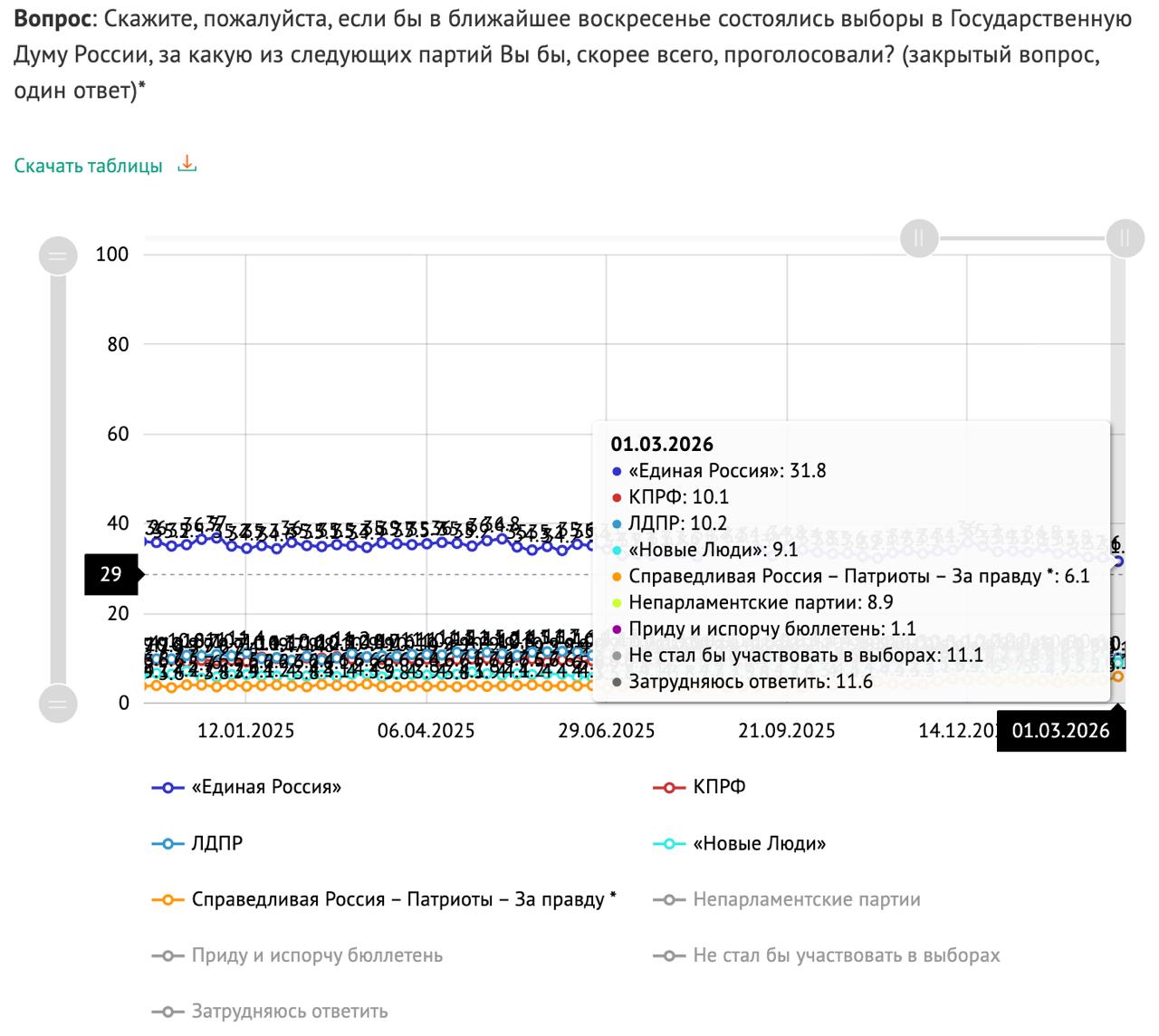Image resolution: width=1159 pixels, height=1036 pixels.
Task: Enable Не стал бы участвовать в выборах series
Action: (x=846, y=955)
